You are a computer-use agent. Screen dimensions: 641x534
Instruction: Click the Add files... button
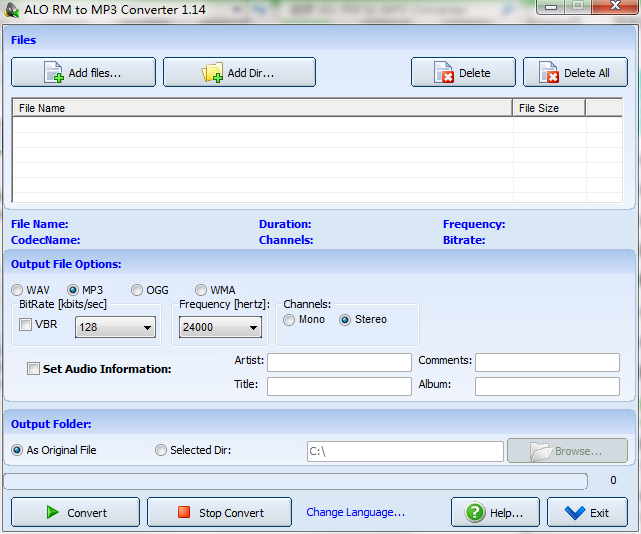[83, 72]
